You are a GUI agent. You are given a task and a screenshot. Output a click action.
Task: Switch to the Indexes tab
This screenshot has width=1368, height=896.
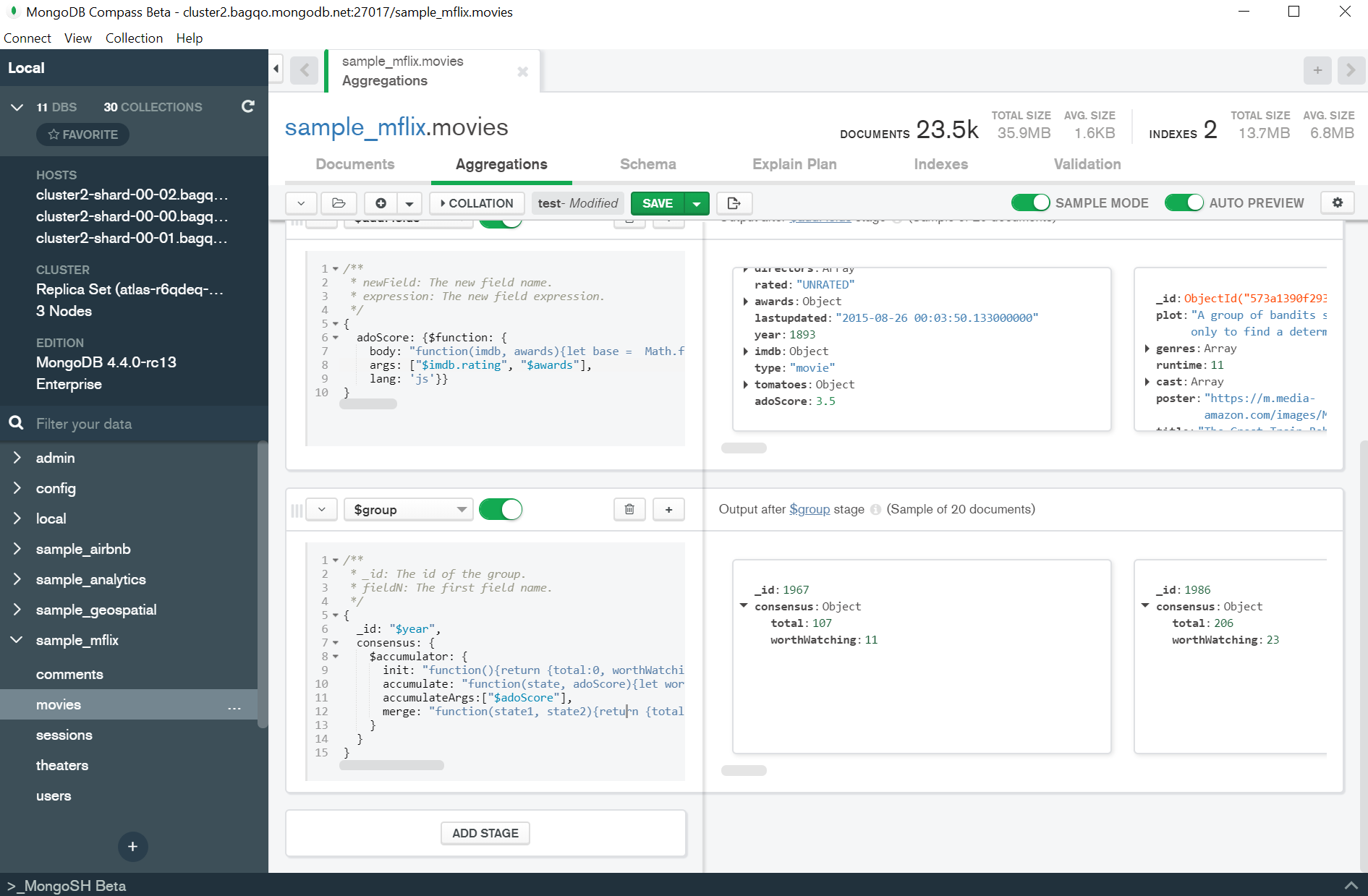[941, 164]
